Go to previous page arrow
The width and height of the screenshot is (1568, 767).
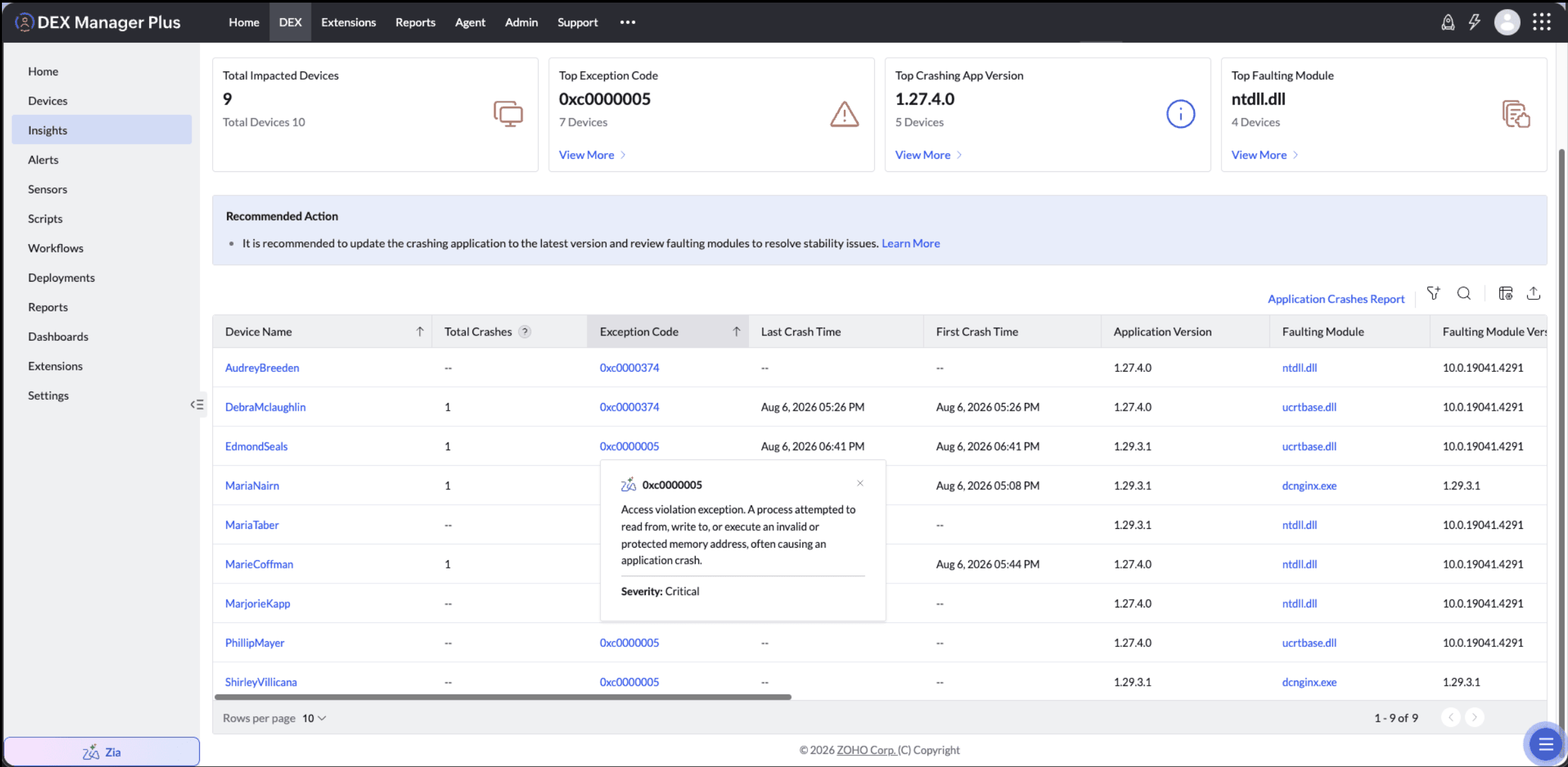click(x=1451, y=718)
